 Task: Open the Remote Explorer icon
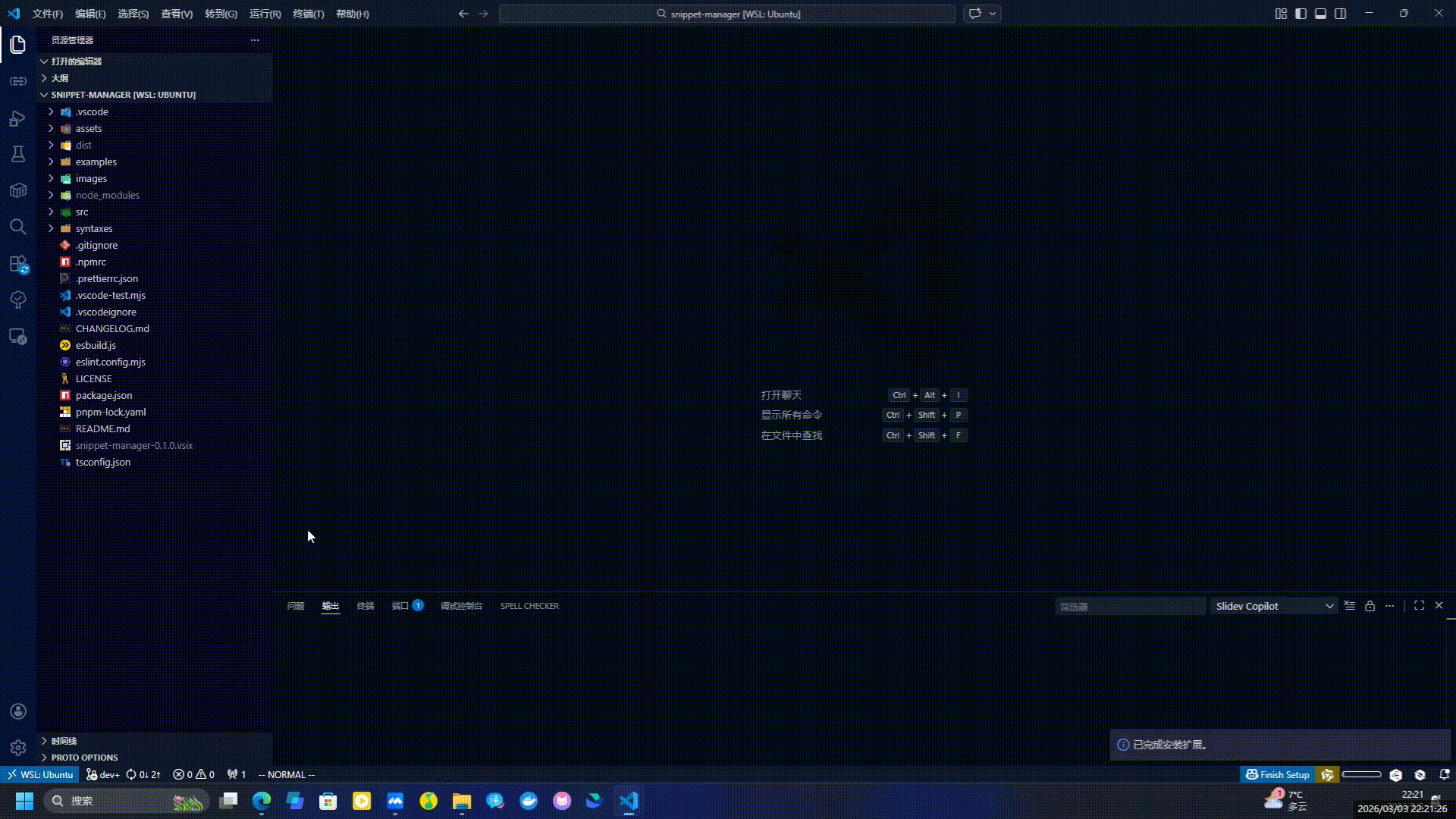[17, 336]
